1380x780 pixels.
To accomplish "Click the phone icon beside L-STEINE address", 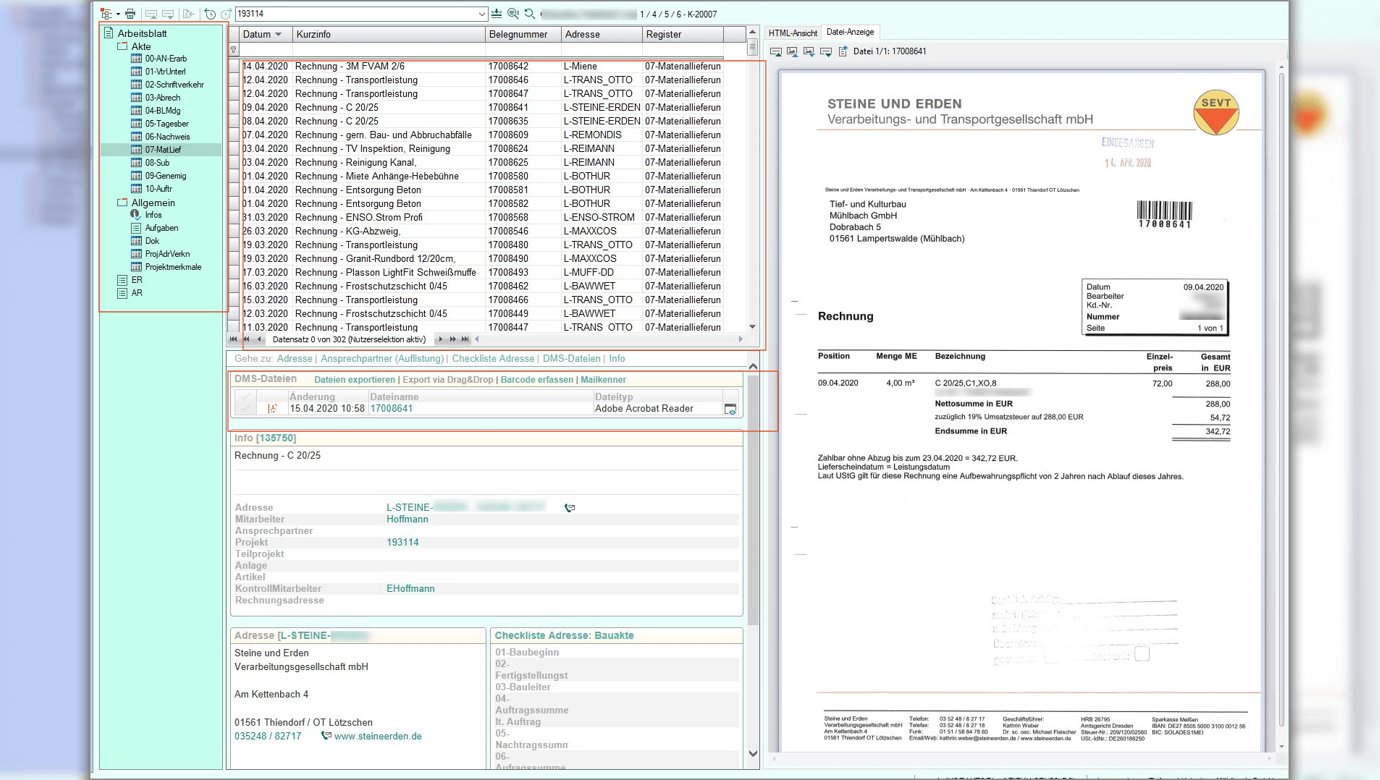I will pyautogui.click(x=570, y=508).
